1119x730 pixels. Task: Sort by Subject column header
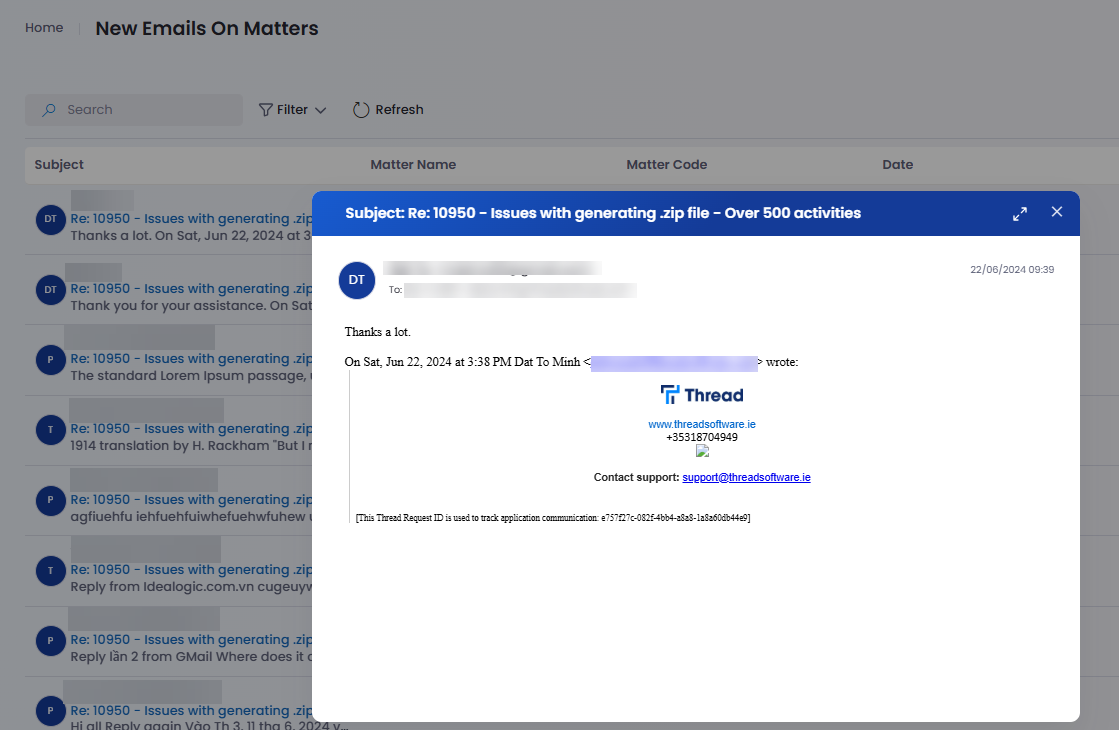[59, 164]
